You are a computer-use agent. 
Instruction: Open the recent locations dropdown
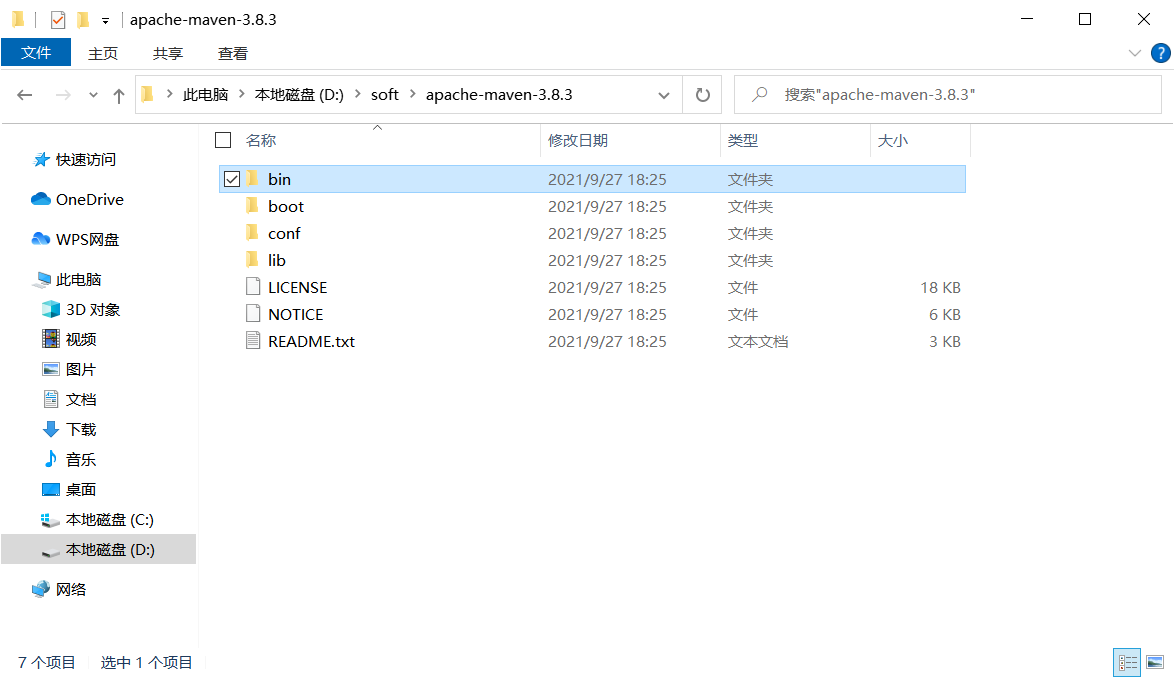(93, 95)
